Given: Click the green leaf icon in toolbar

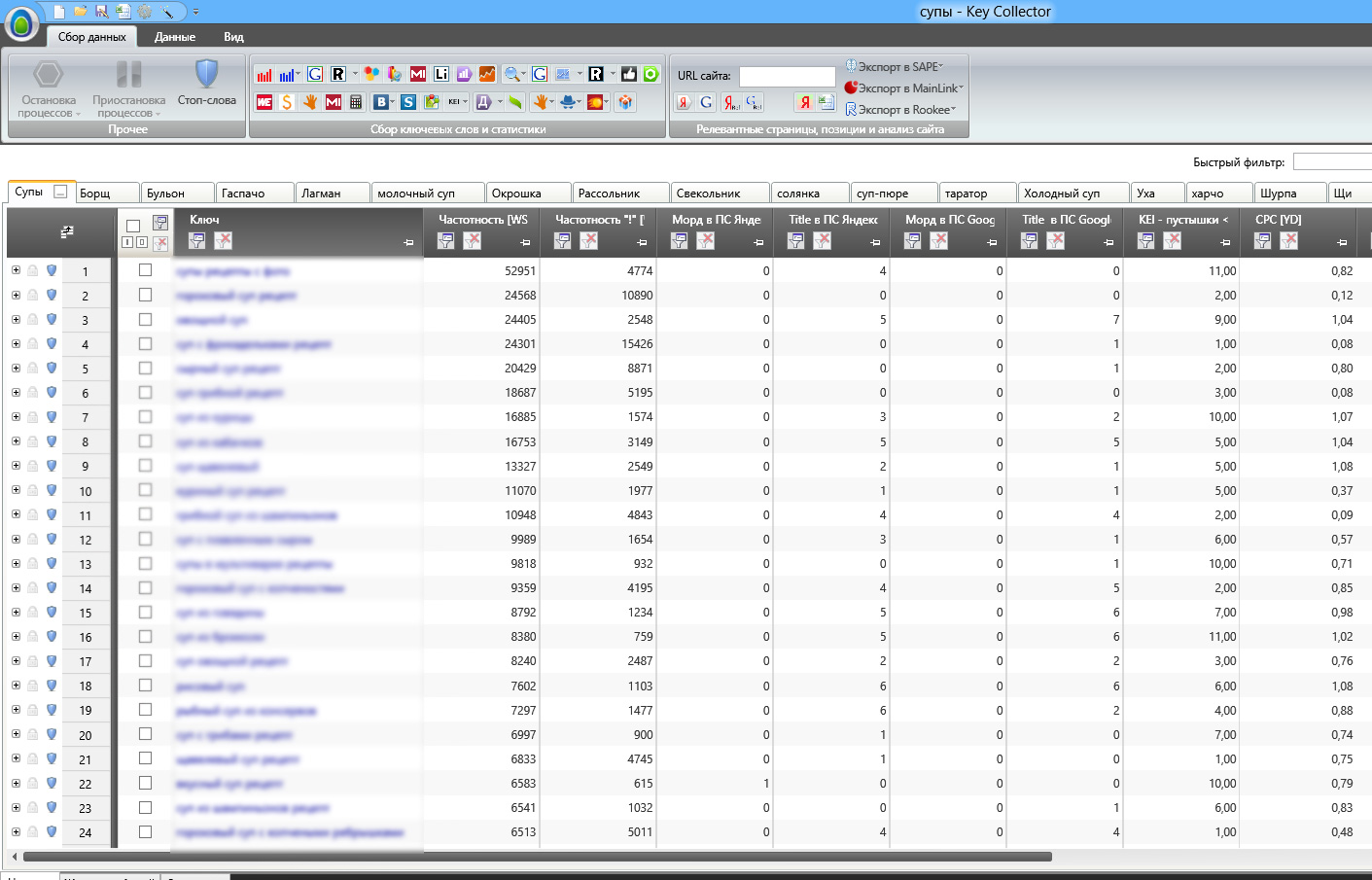Looking at the screenshot, I should click(x=515, y=101).
